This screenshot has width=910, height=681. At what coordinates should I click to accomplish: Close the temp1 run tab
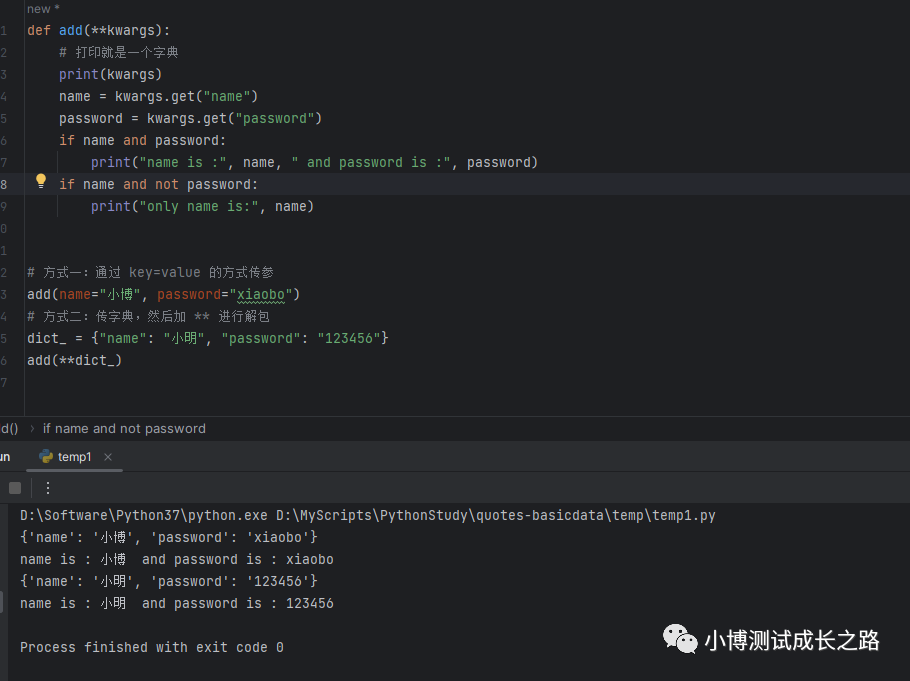110,457
